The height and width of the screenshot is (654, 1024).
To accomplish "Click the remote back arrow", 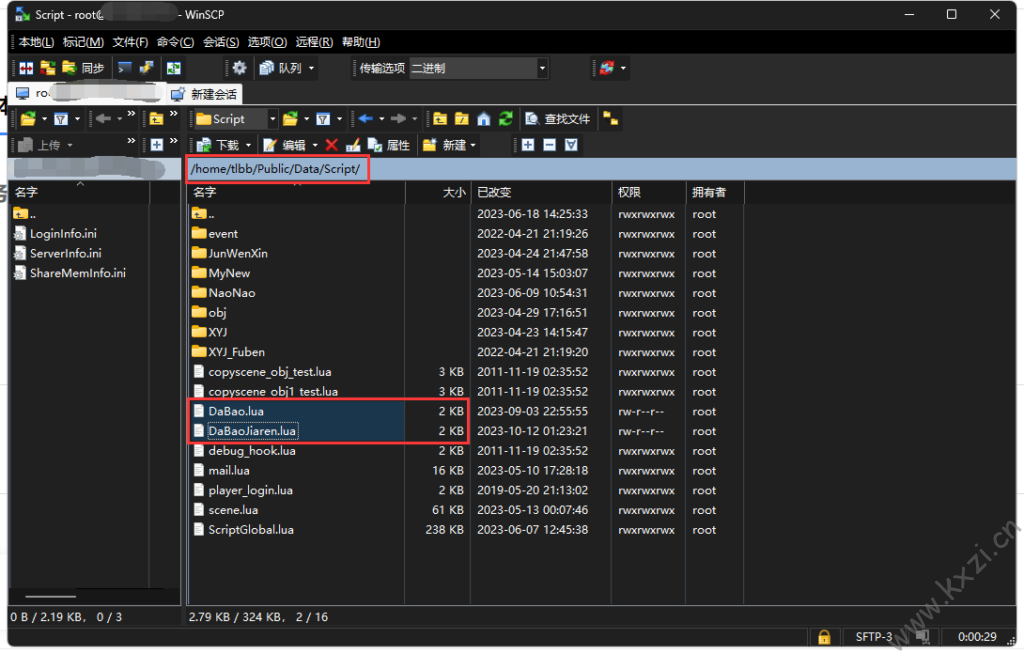I will 365,119.
